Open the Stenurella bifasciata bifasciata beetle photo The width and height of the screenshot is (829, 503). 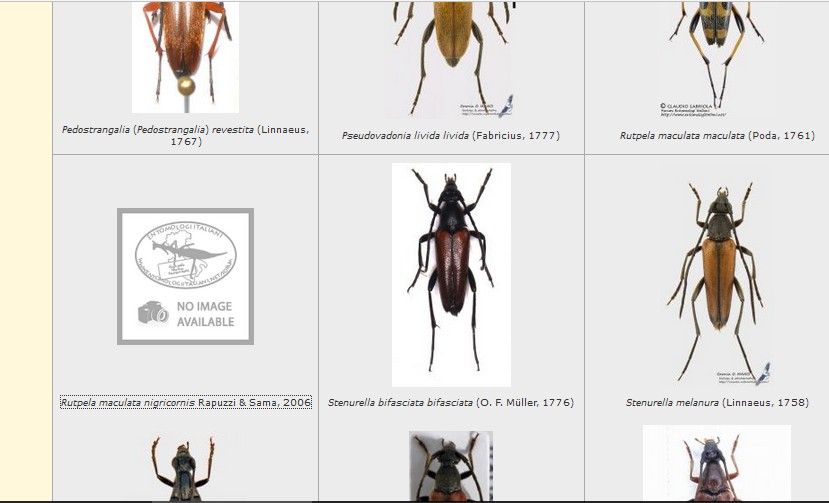click(451, 274)
